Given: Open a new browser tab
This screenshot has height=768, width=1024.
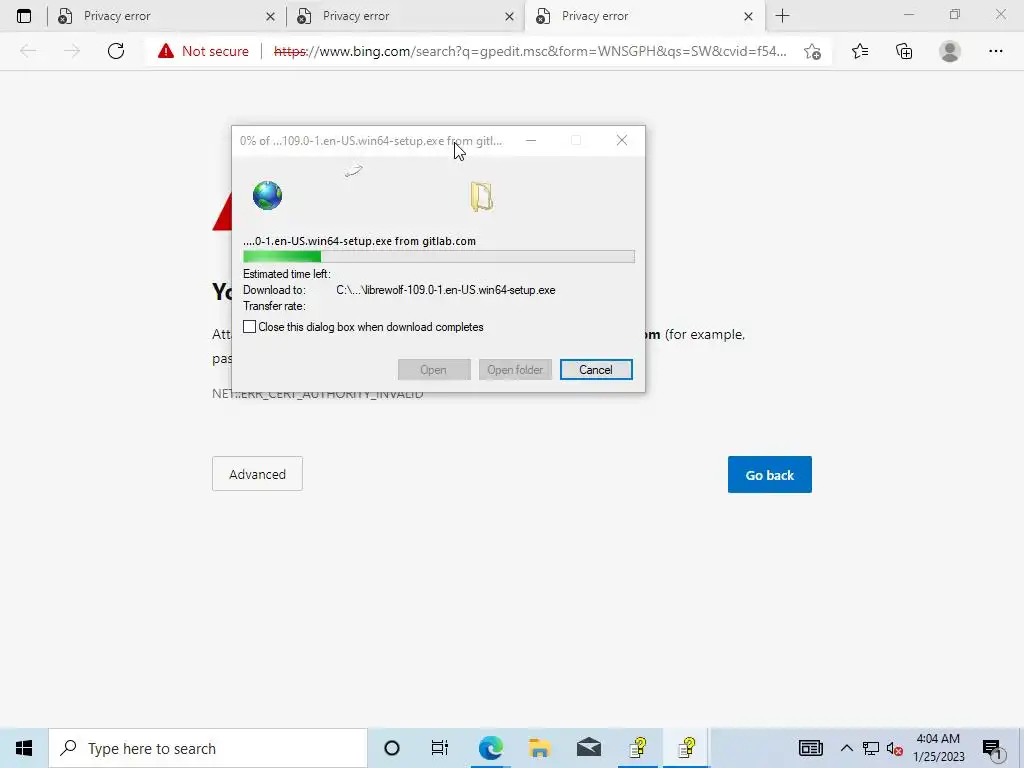Looking at the screenshot, I should 782,16.
